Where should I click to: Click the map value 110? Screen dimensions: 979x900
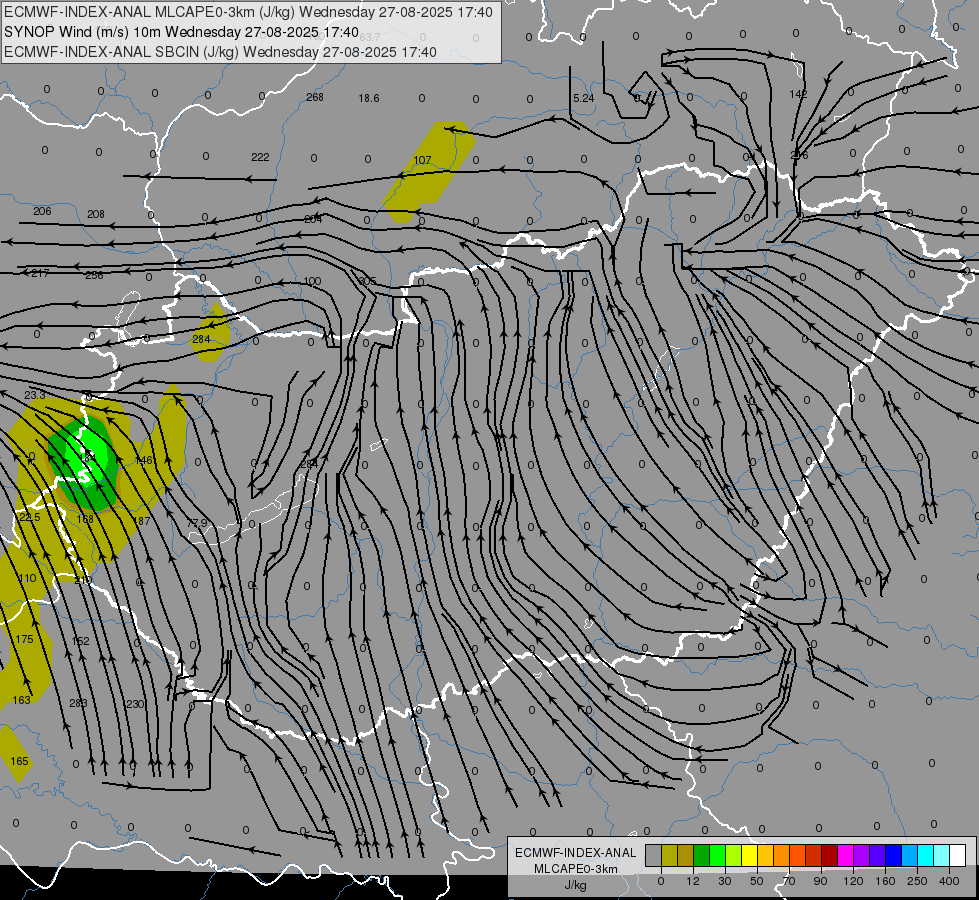[27, 578]
